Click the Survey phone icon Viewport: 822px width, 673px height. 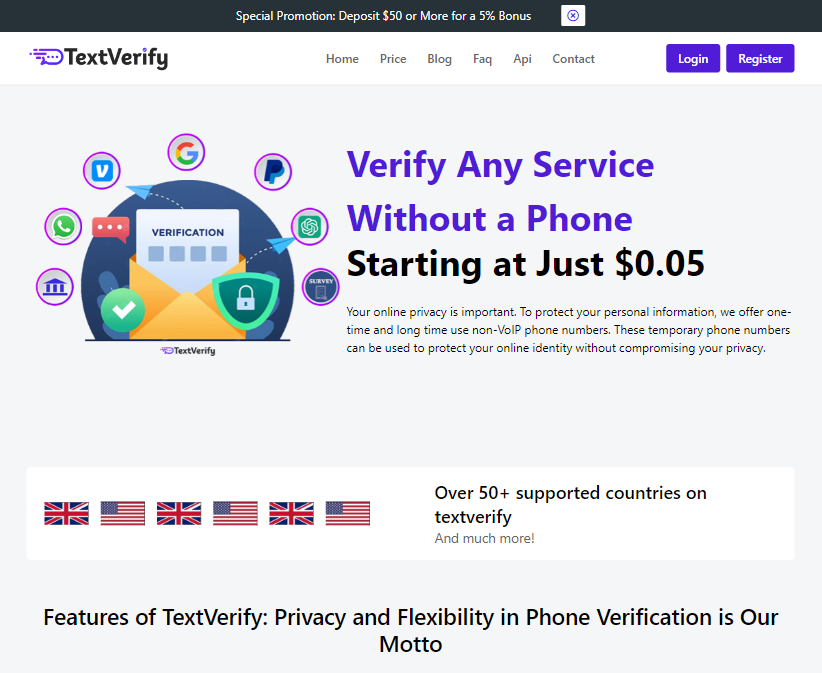[320, 287]
